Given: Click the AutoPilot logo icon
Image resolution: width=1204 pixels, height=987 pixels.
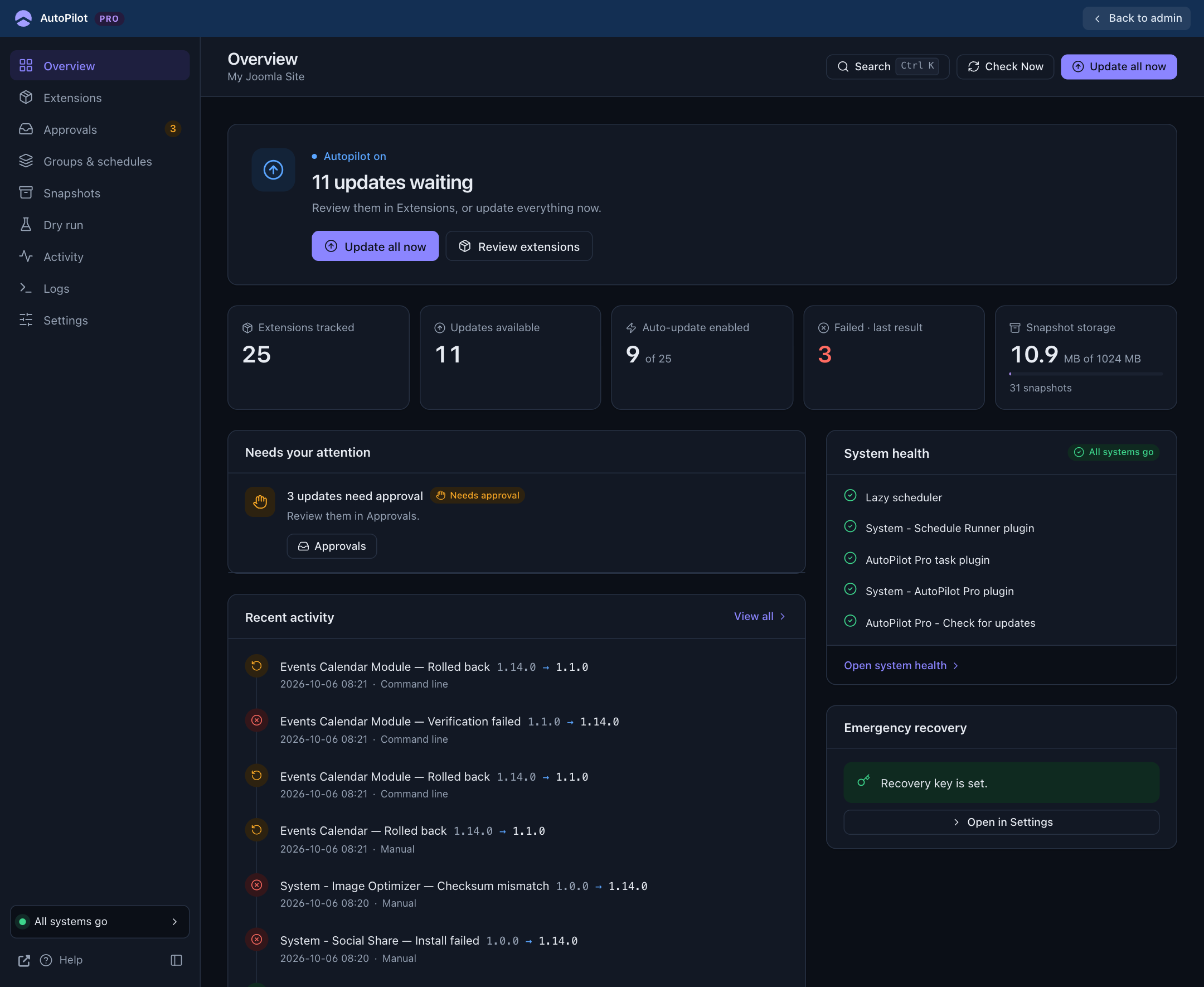Looking at the screenshot, I should [23, 18].
